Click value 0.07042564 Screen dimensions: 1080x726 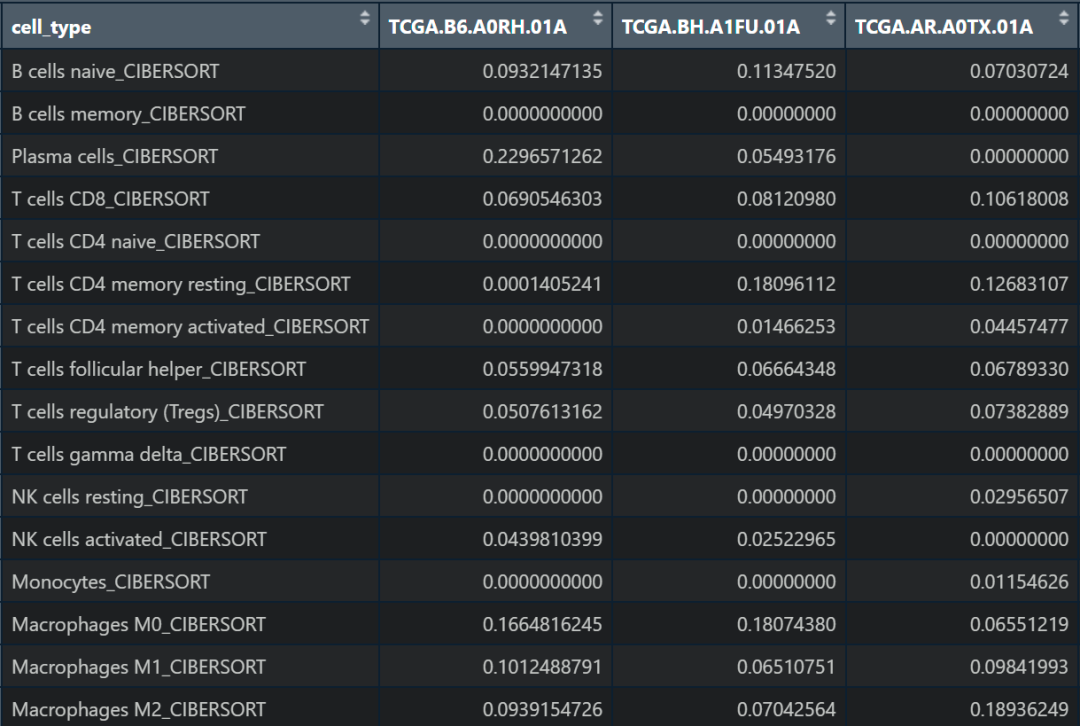tap(786, 710)
